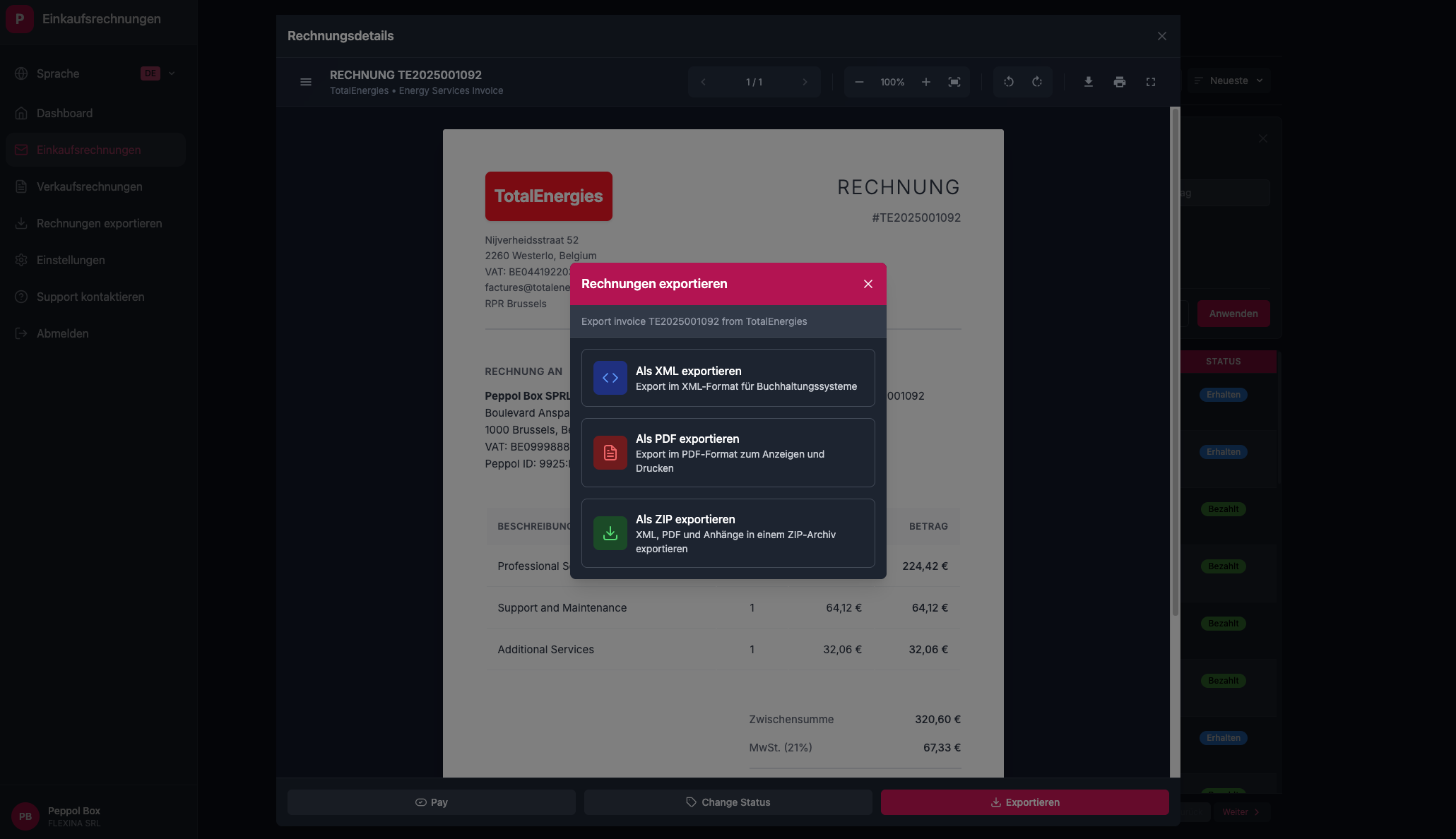
Task: Open Einkaufsrechnungen in the sidebar
Action: (x=95, y=150)
